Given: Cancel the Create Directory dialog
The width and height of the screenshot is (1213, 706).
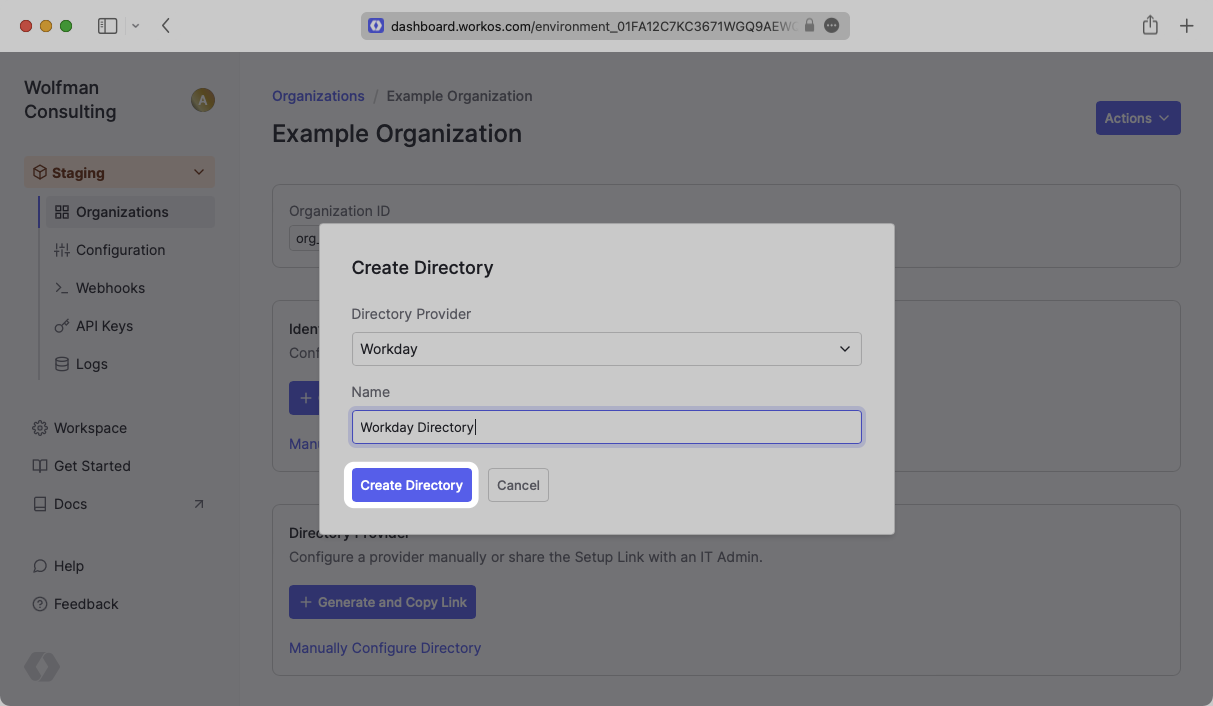Looking at the screenshot, I should [x=518, y=485].
